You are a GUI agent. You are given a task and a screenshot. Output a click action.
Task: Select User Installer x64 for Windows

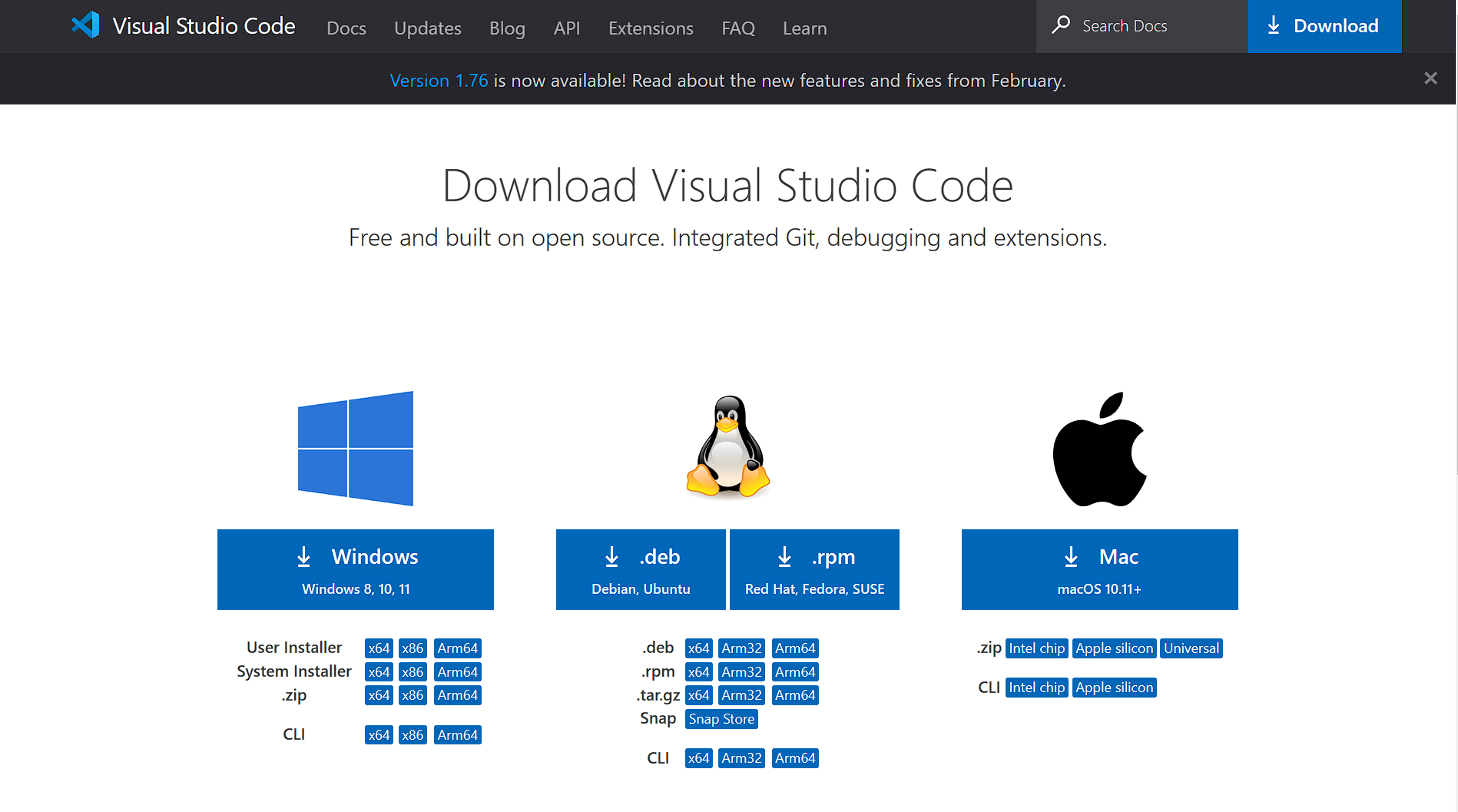click(379, 648)
